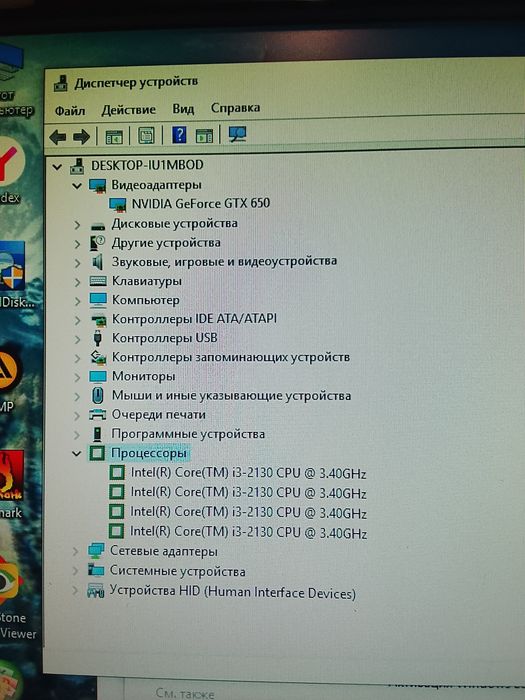Click the Процессоры chip icon
525x700 pixels.
[97, 454]
